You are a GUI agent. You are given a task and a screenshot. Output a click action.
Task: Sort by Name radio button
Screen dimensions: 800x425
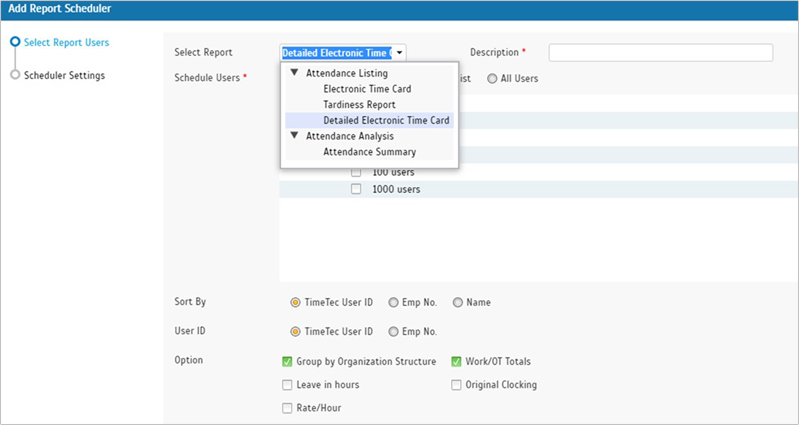point(458,303)
